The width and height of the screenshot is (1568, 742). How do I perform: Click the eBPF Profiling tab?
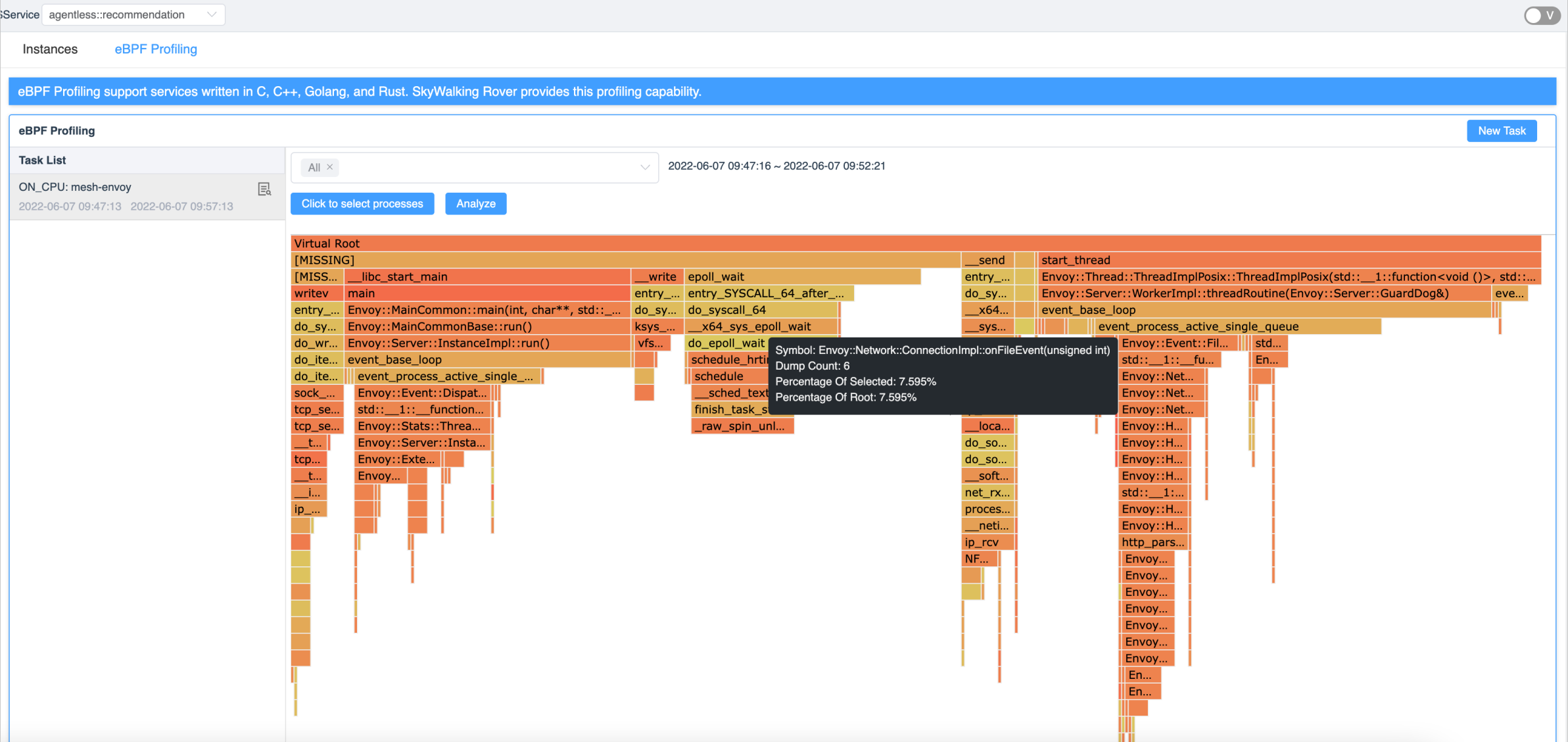[x=155, y=48]
